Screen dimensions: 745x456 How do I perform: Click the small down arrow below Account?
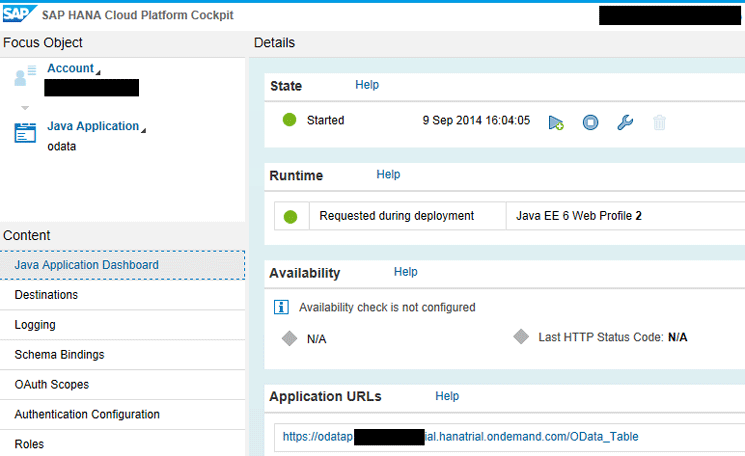tap(25, 108)
